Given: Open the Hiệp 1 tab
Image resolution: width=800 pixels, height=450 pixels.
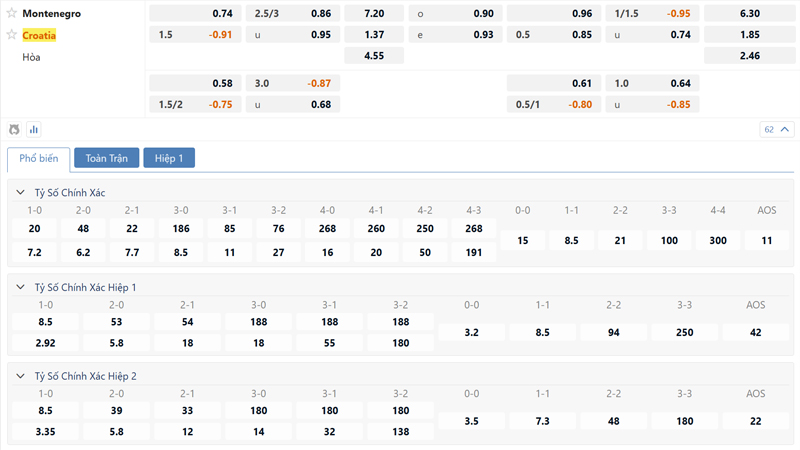Looking at the screenshot, I should 169,158.
